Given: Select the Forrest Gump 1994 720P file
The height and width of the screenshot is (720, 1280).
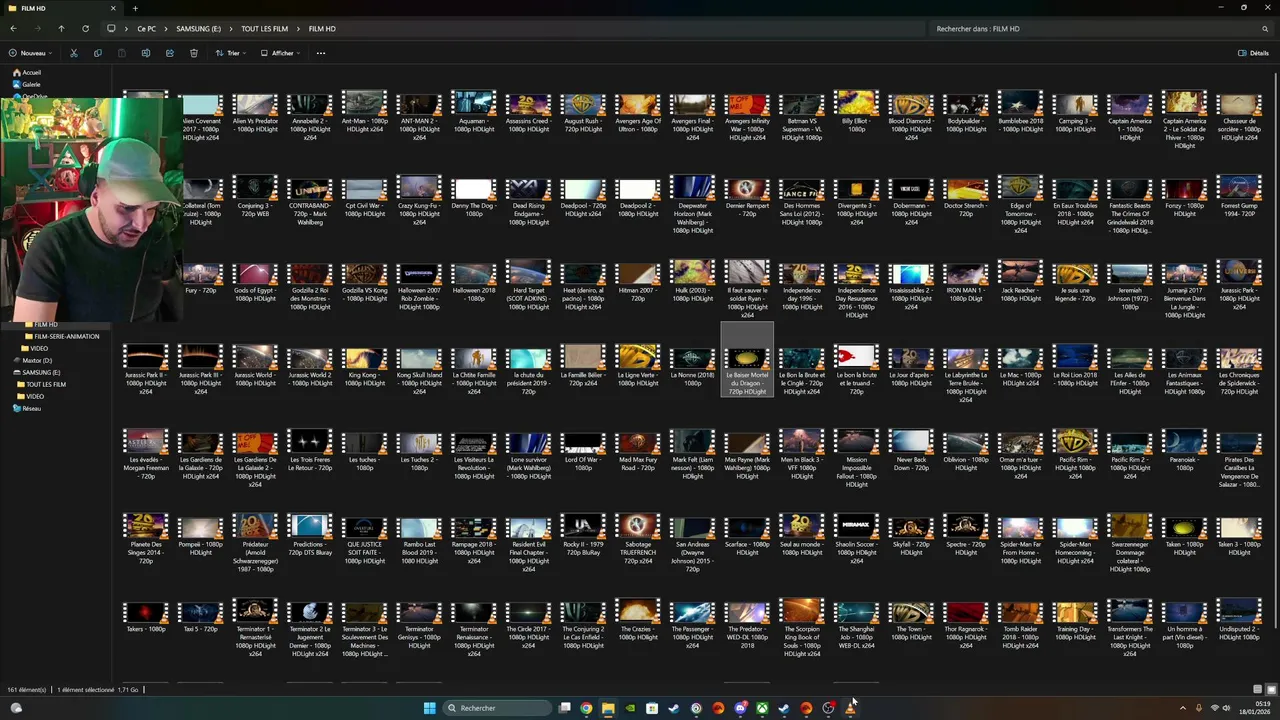Looking at the screenshot, I should coord(1239,196).
